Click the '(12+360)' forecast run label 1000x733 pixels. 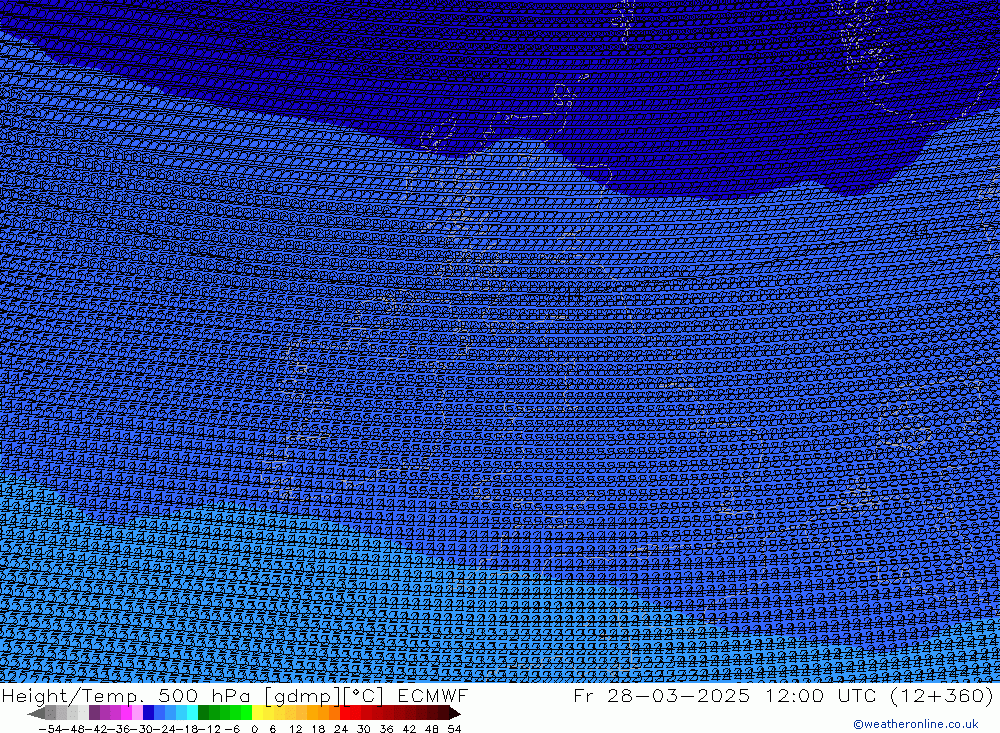(941, 695)
